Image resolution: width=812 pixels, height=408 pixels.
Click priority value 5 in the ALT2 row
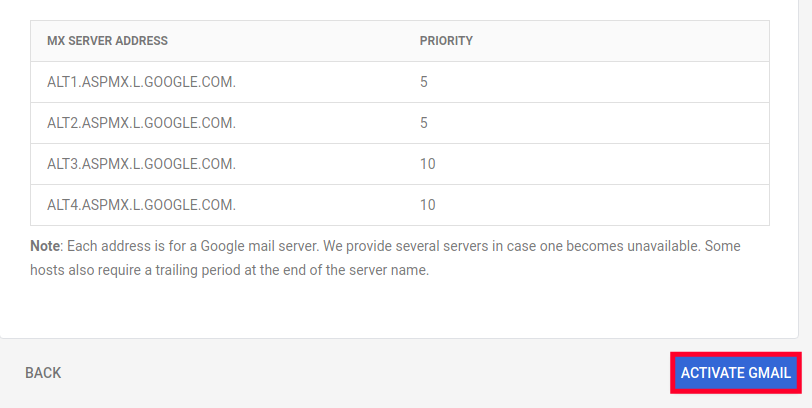(x=424, y=123)
